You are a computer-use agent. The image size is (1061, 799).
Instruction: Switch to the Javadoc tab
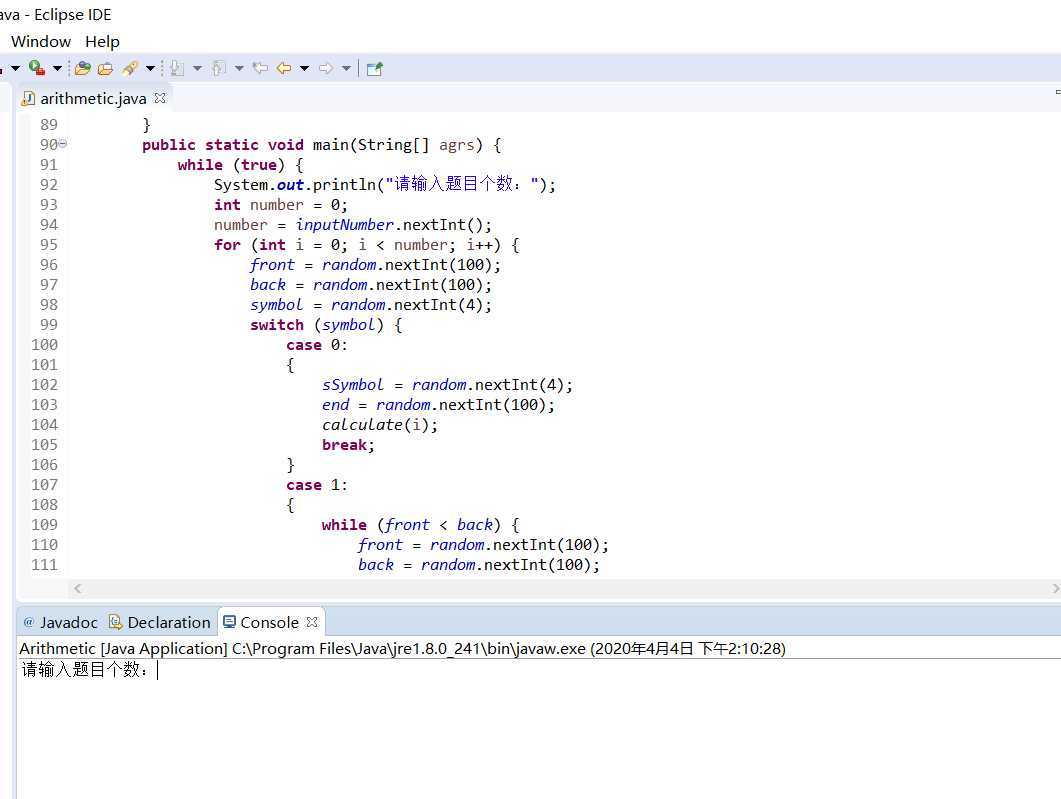click(60, 622)
